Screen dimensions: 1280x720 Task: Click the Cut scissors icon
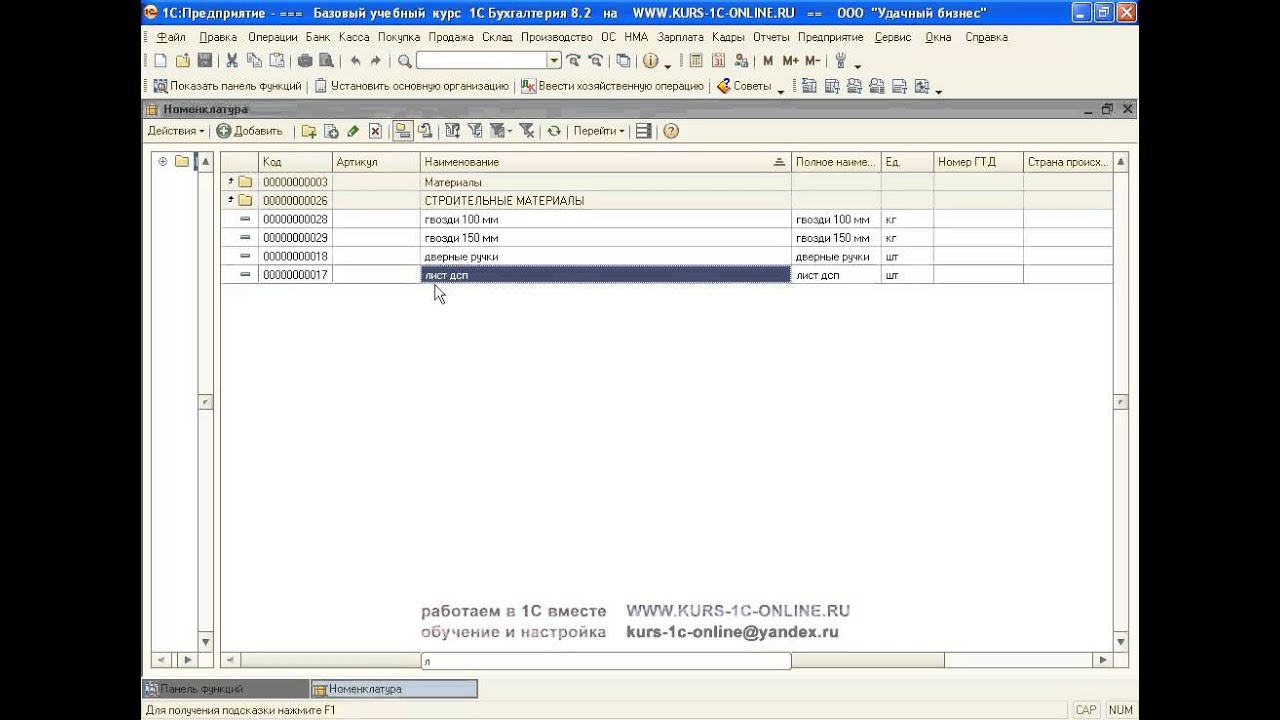[232, 61]
